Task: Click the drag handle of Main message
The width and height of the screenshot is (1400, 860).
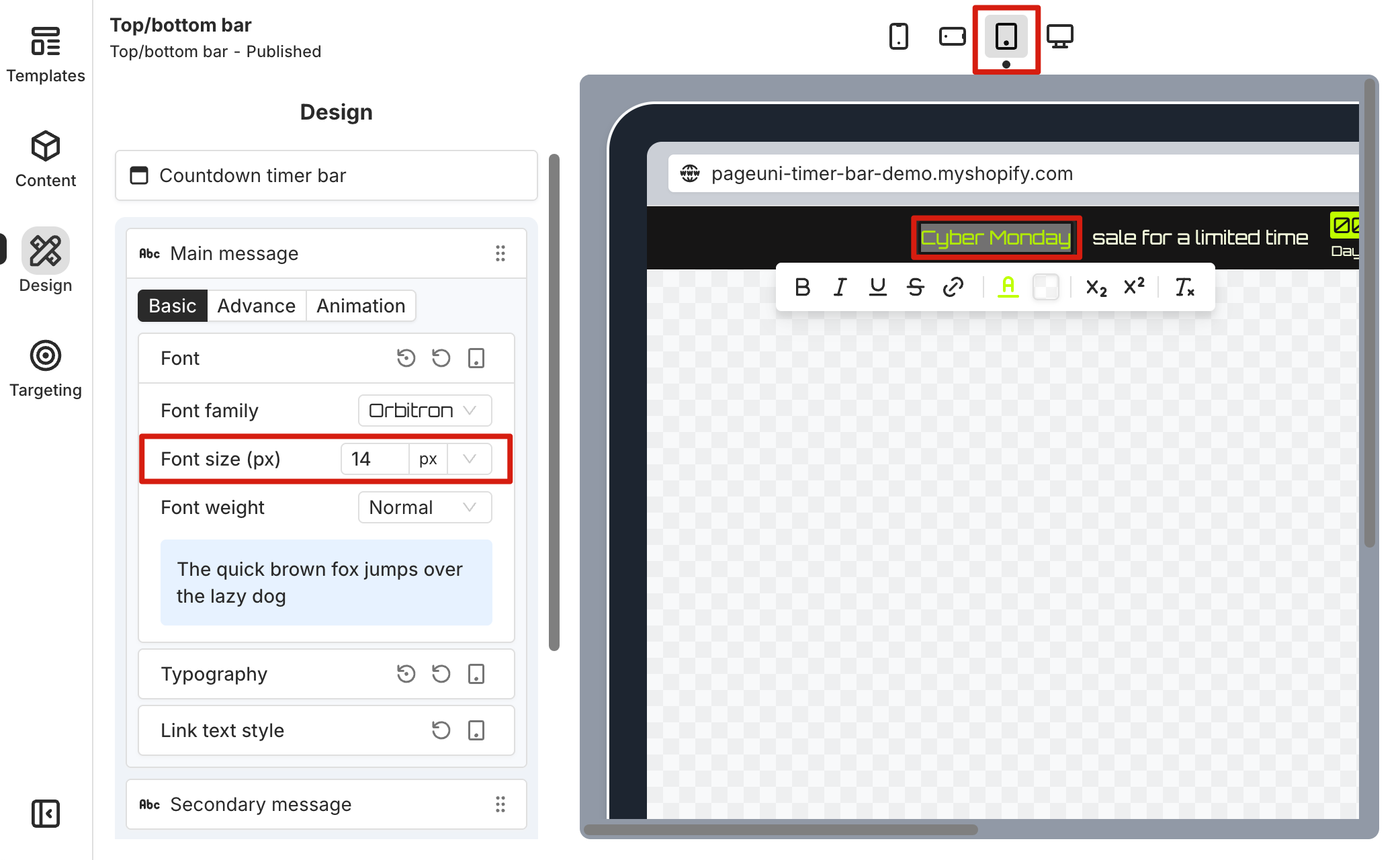Action: click(x=500, y=253)
